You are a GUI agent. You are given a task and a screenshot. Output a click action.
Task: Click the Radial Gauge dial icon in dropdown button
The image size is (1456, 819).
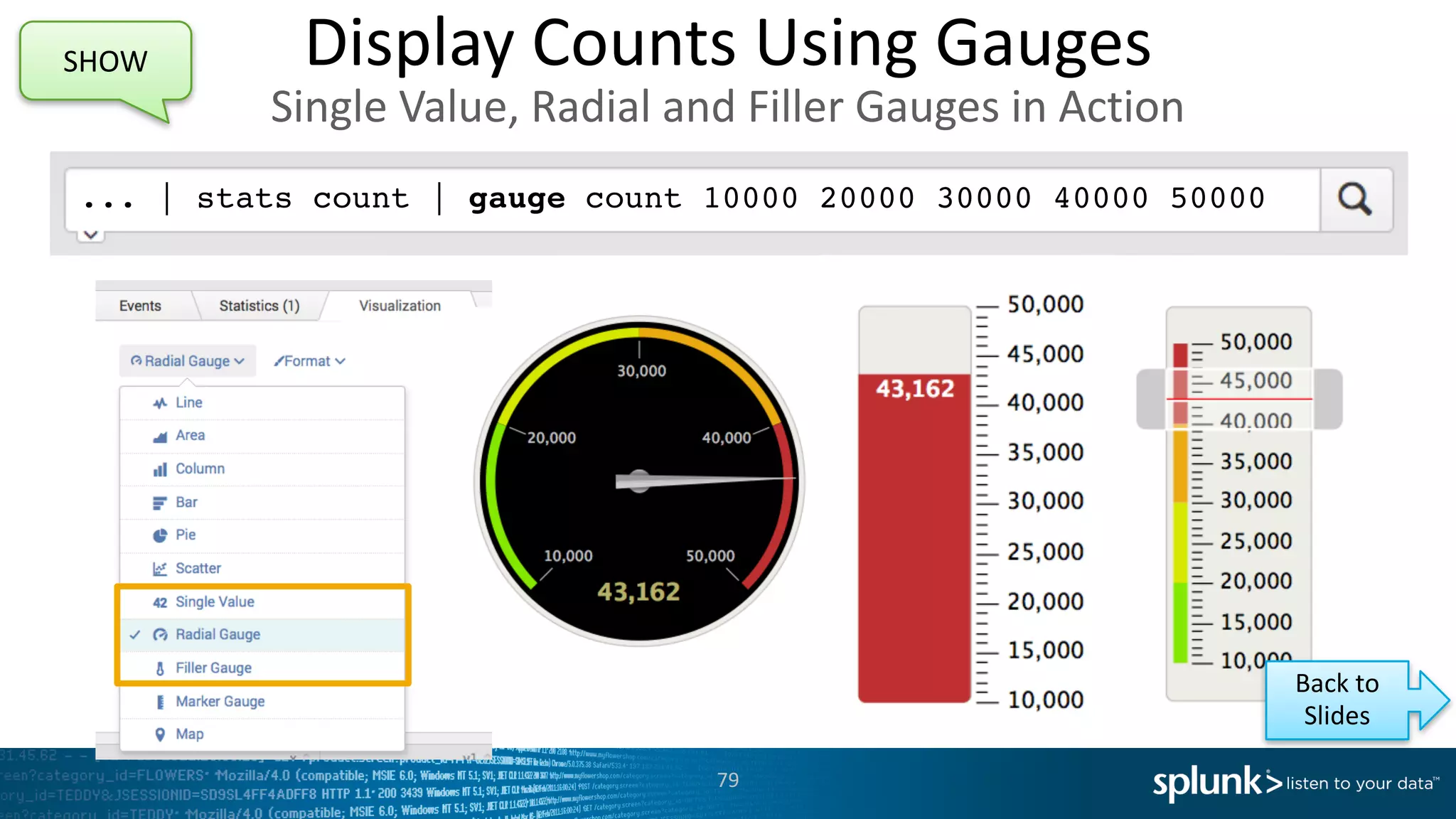tap(136, 361)
